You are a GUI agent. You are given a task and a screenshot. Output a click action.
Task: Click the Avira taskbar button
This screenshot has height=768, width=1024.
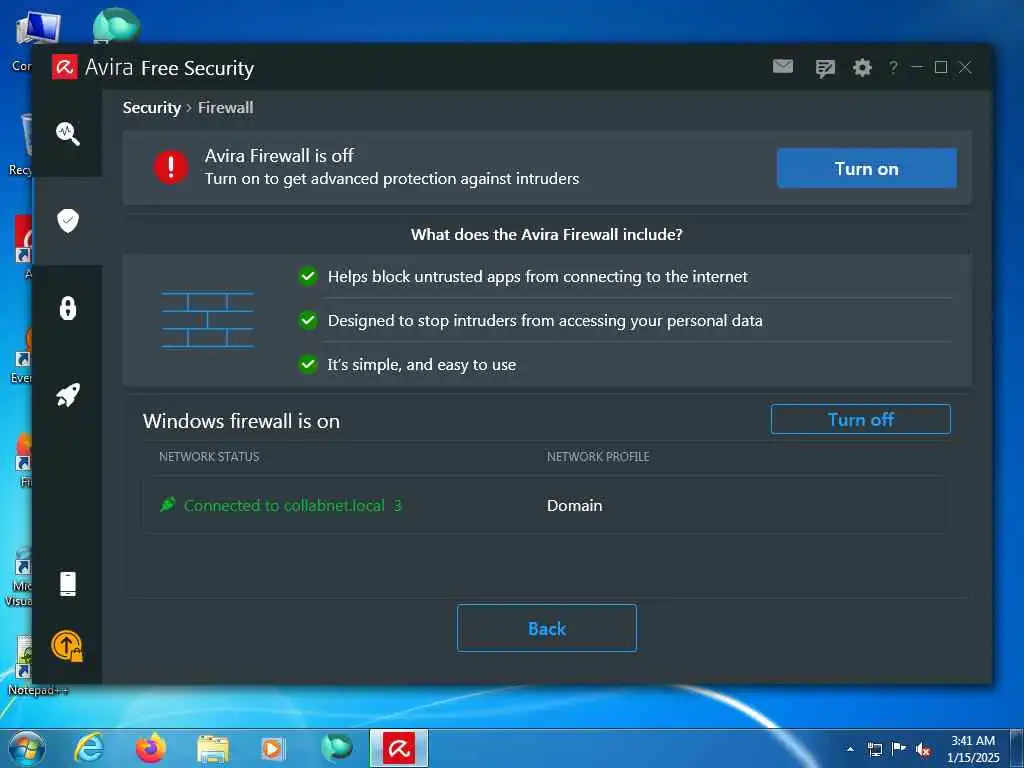[x=398, y=748]
